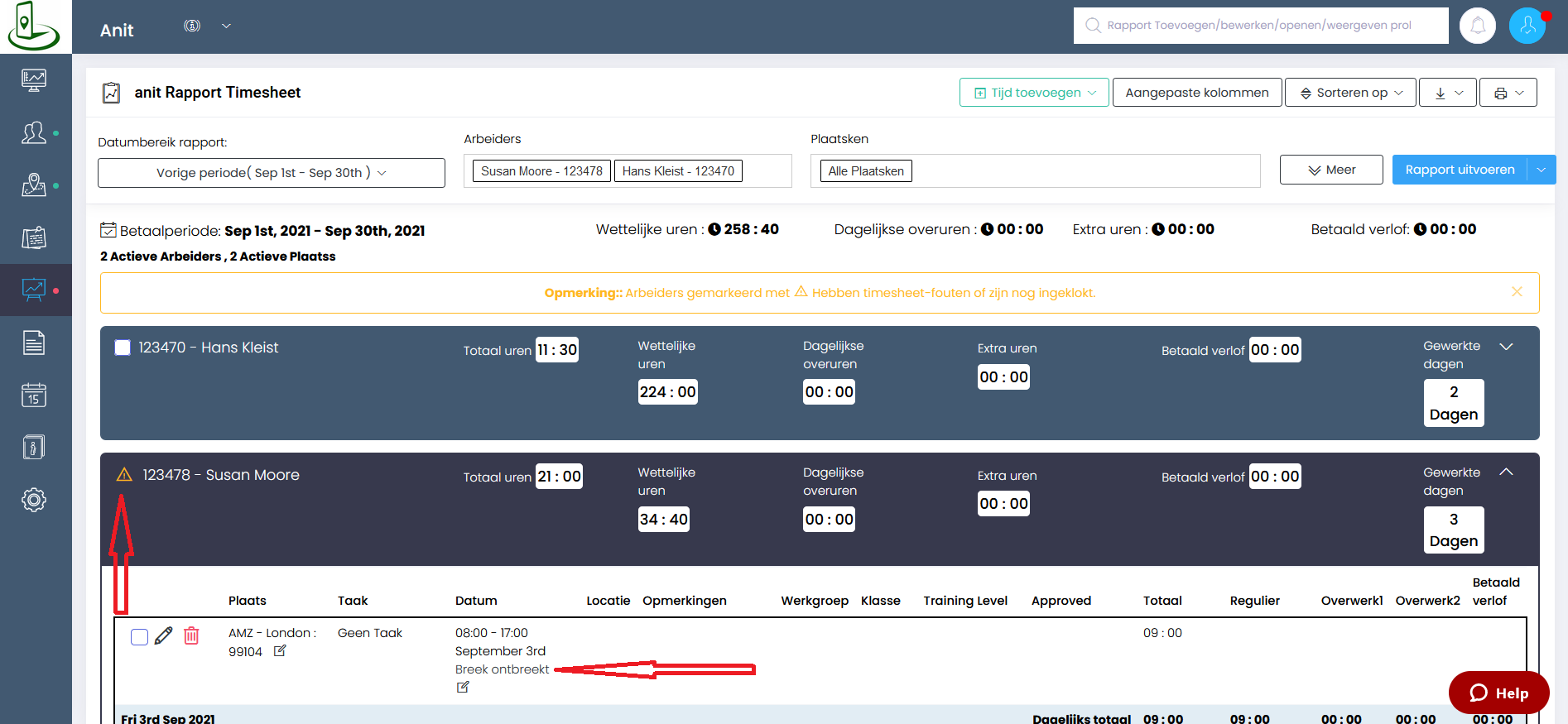
Task: Click the dashboard monitor icon in the sidebar
Action: point(34,80)
